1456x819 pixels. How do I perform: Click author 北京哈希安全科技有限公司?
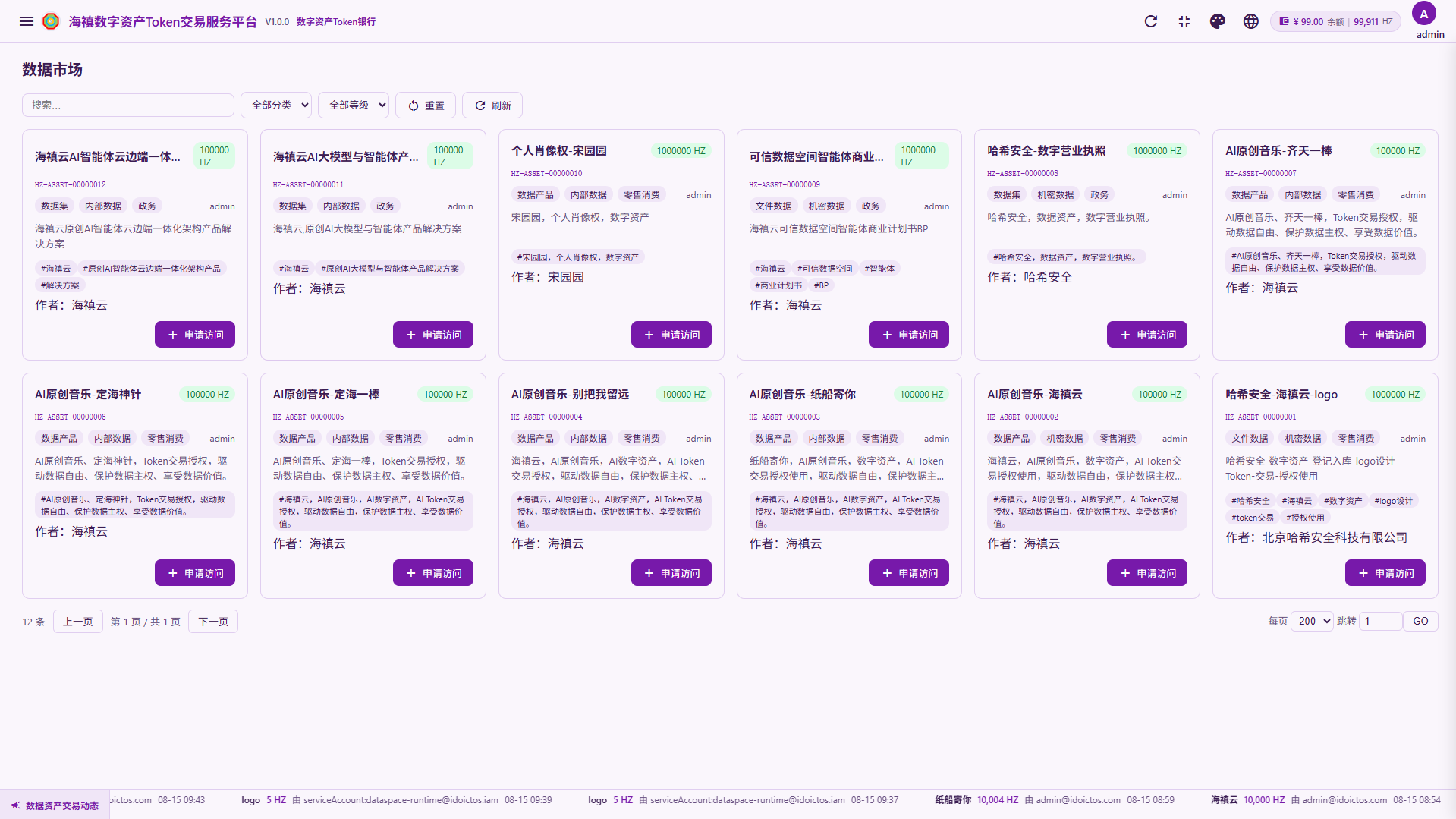point(1335,537)
